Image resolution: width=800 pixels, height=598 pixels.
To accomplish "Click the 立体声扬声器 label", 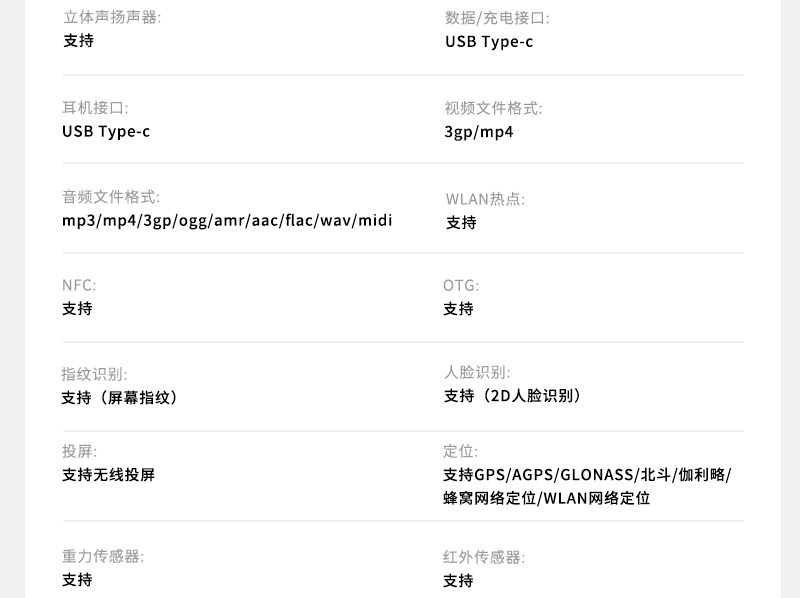I will [112, 17].
